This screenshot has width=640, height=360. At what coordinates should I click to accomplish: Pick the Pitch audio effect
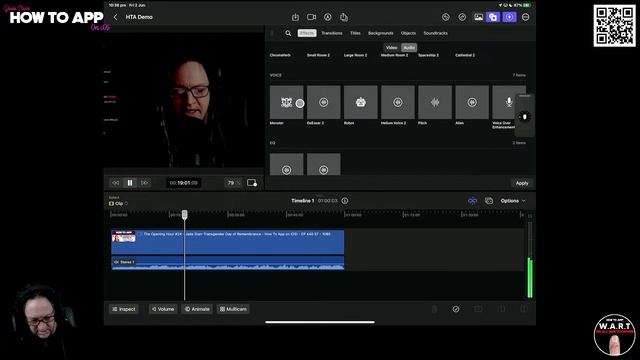click(435, 102)
